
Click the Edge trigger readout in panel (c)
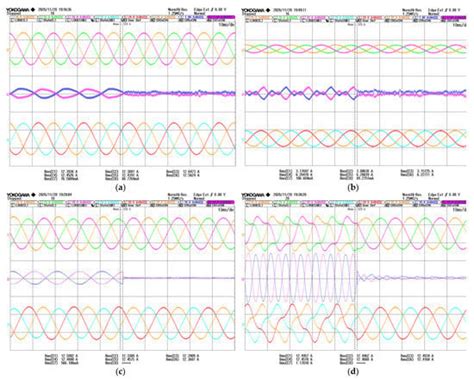pos(210,195)
